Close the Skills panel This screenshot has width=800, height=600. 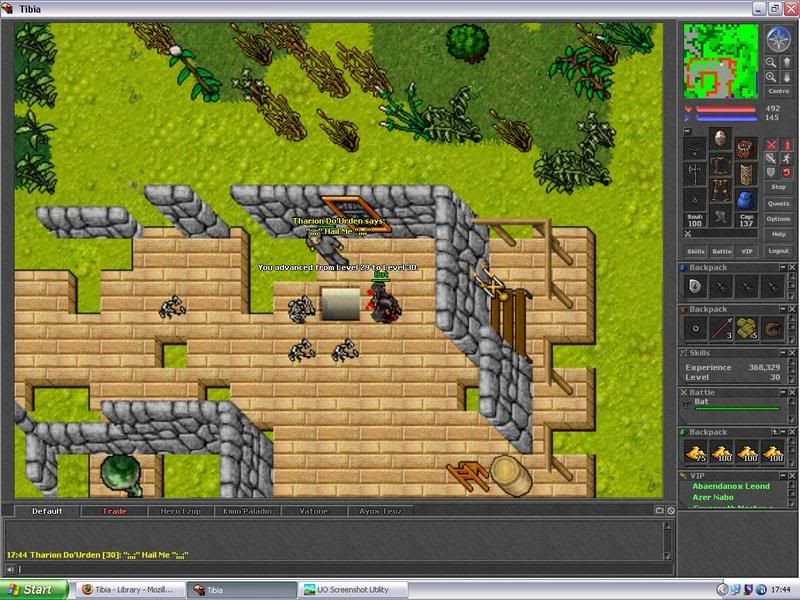(792, 353)
